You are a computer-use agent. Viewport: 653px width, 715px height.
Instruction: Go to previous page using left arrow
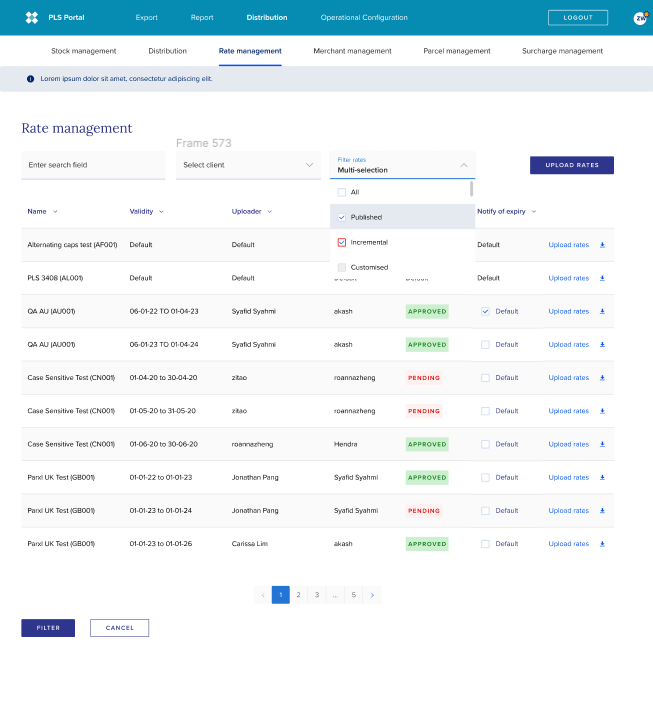pyautogui.click(x=263, y=595)
